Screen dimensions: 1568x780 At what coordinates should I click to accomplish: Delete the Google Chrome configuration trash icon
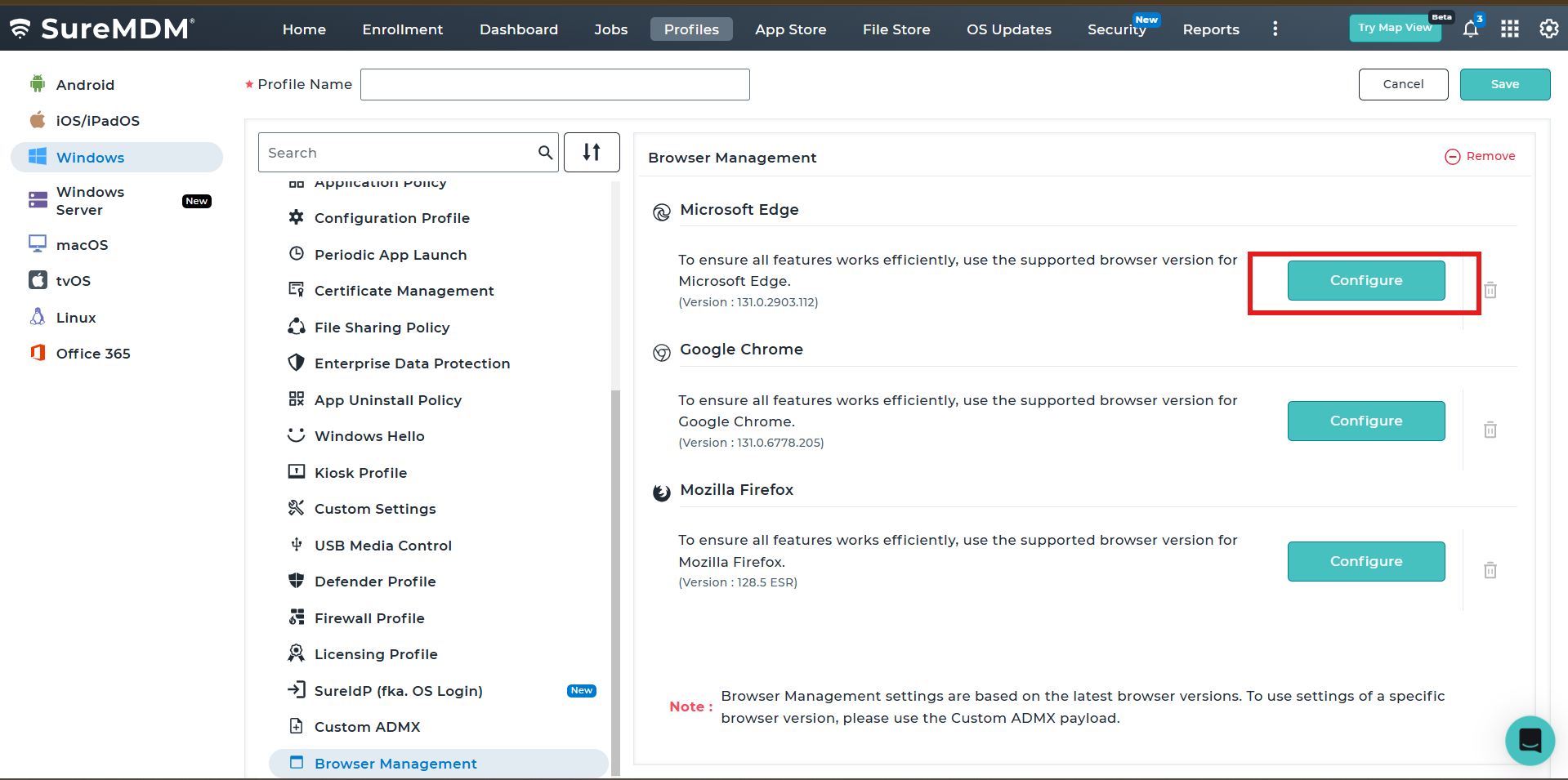[x=1490, y=430]
